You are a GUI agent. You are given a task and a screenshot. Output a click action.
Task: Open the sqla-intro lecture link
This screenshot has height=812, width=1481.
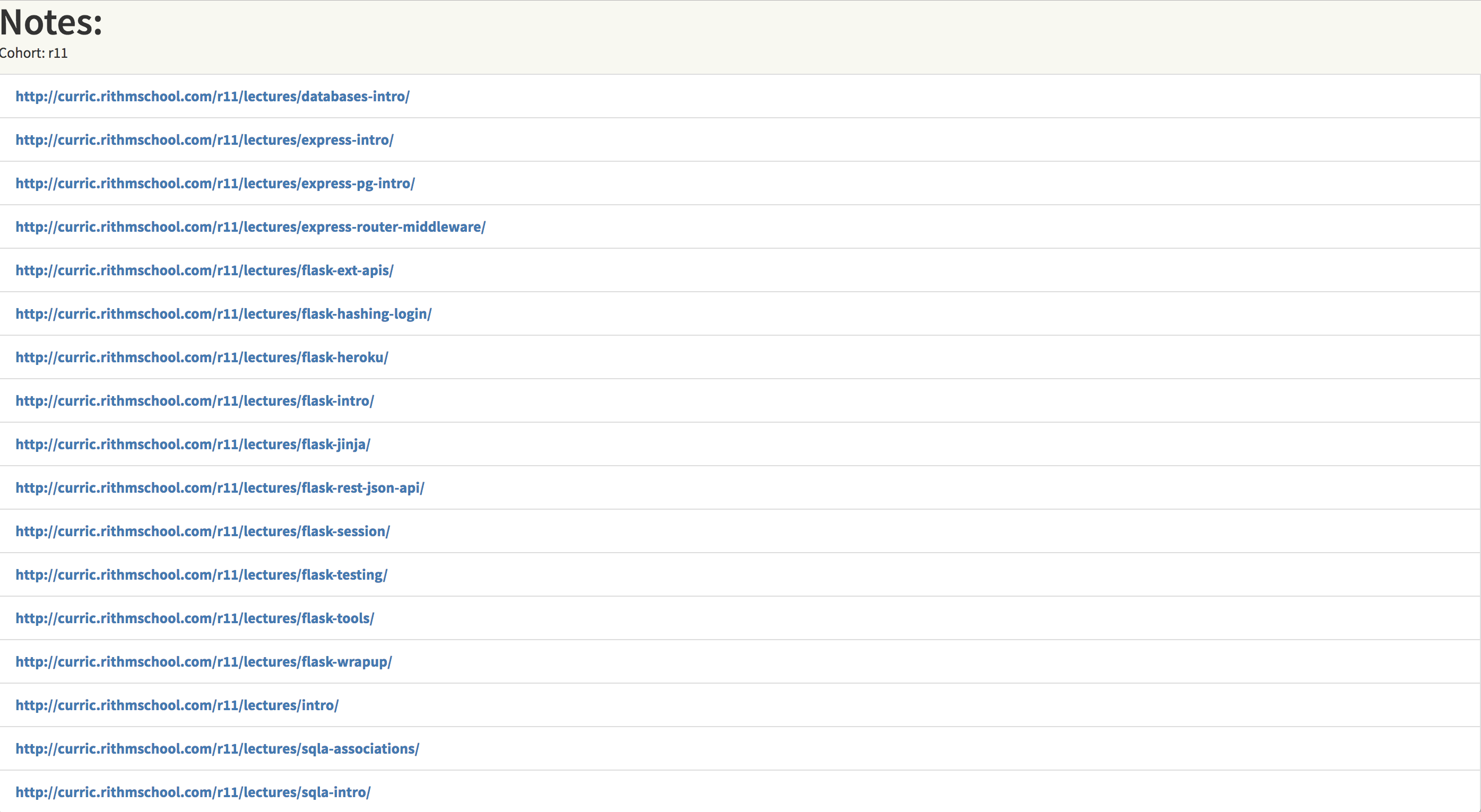[193, 792]
